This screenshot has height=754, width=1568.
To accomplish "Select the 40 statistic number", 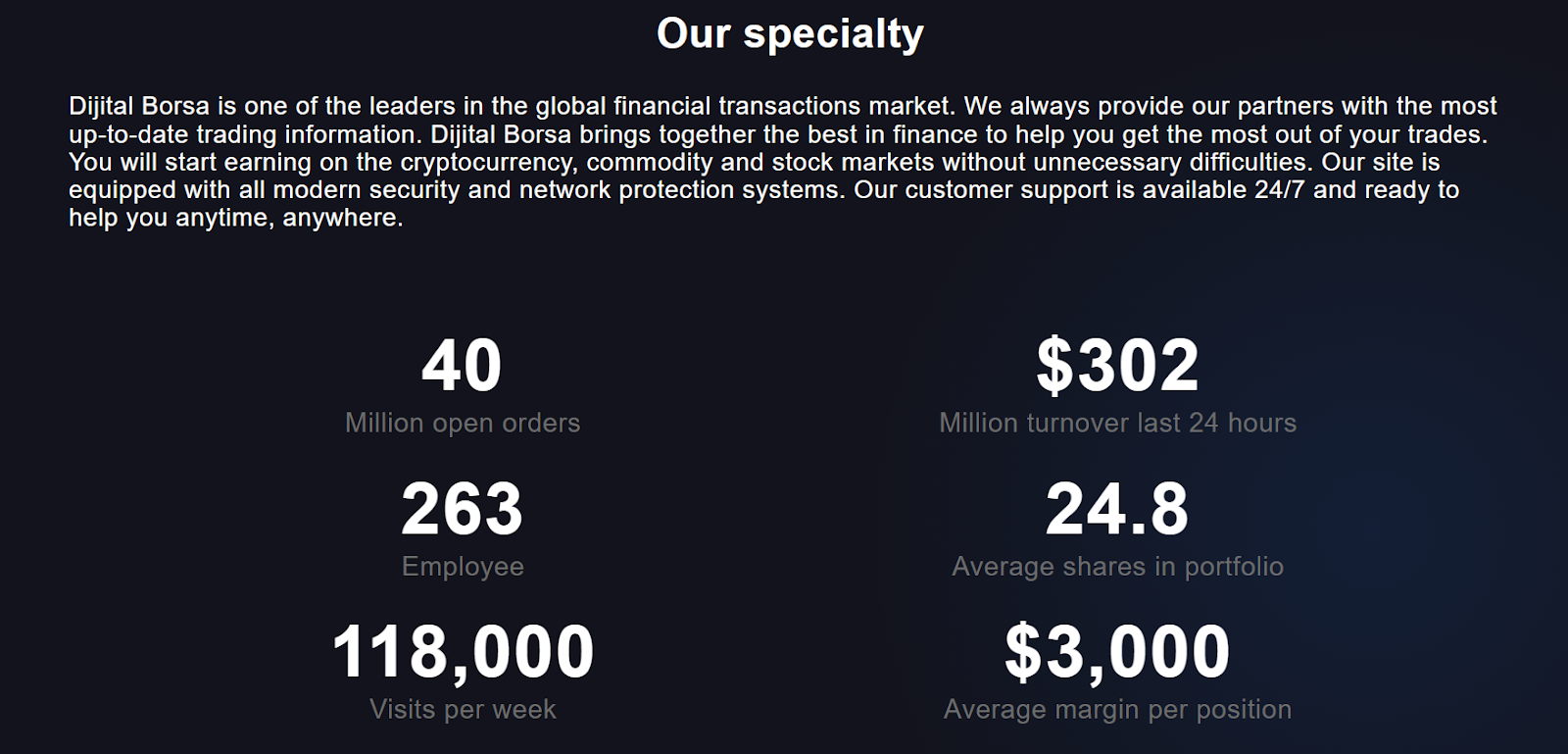I will pyautogui.click(x=462, y=366).
